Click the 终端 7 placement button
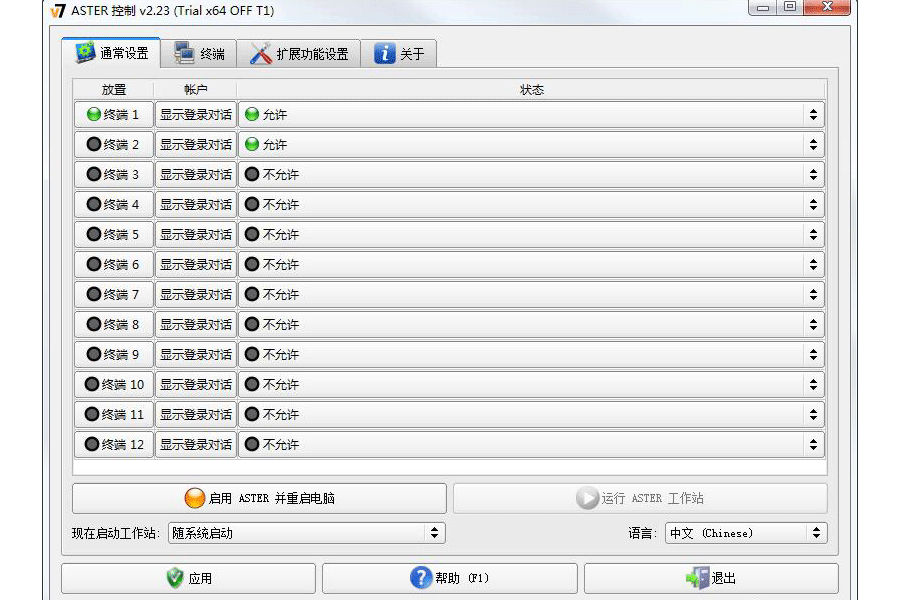The width and height of the screenshot is (900, 600). click(114, 294)
